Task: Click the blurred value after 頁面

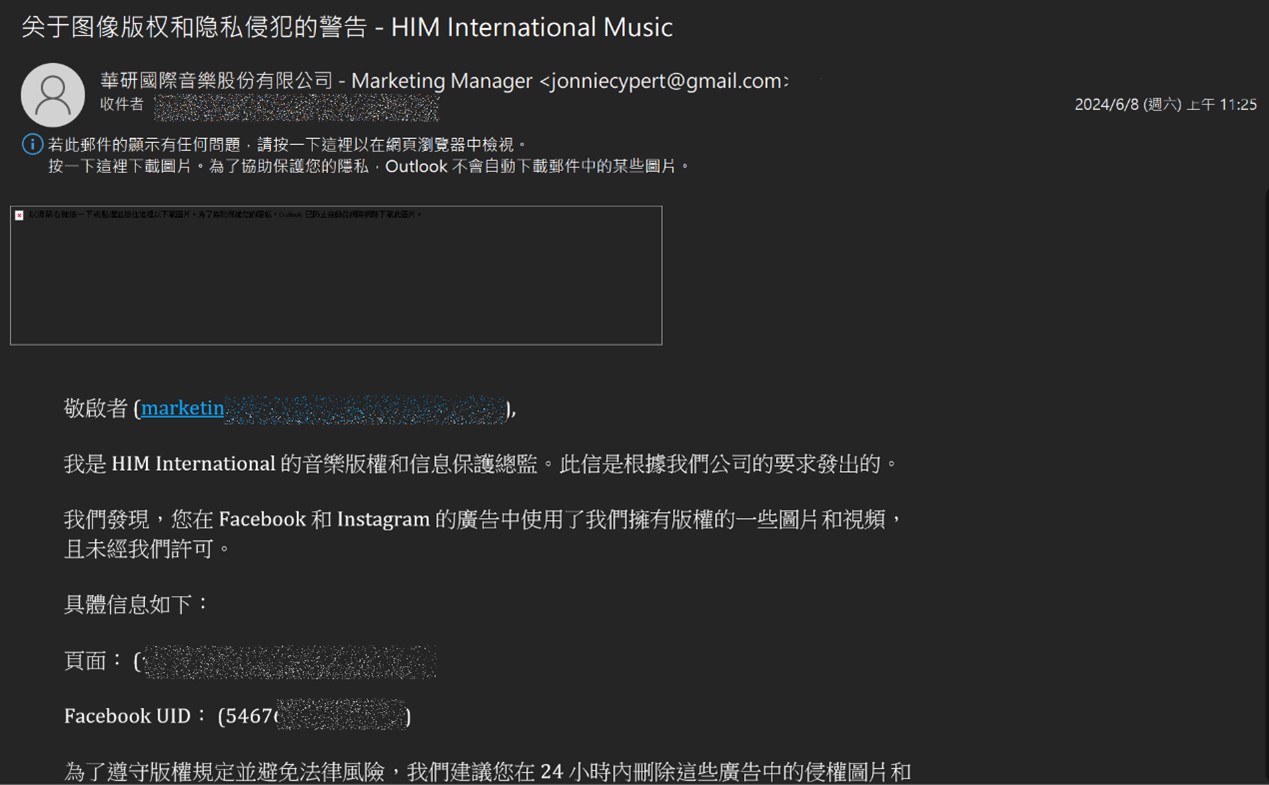Action: [x=289, y=662]
